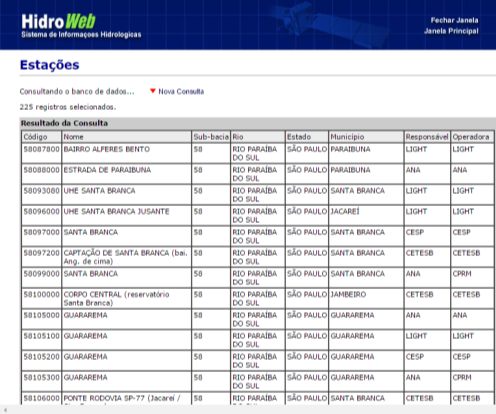Open station code 58105300
The height and width of the screenshot is (414, 496).
coord(41,377)
